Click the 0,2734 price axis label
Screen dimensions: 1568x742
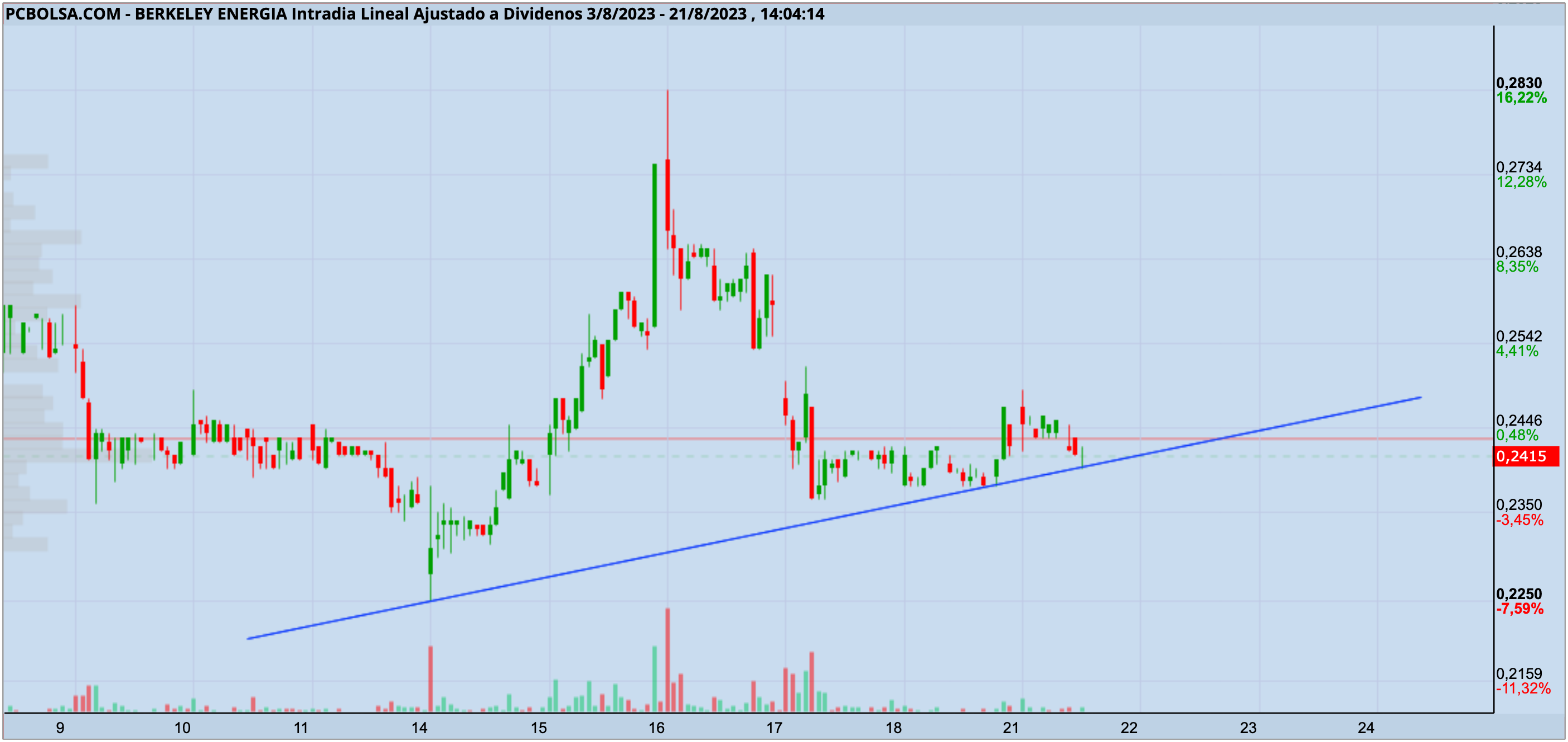coord(1519,167)
